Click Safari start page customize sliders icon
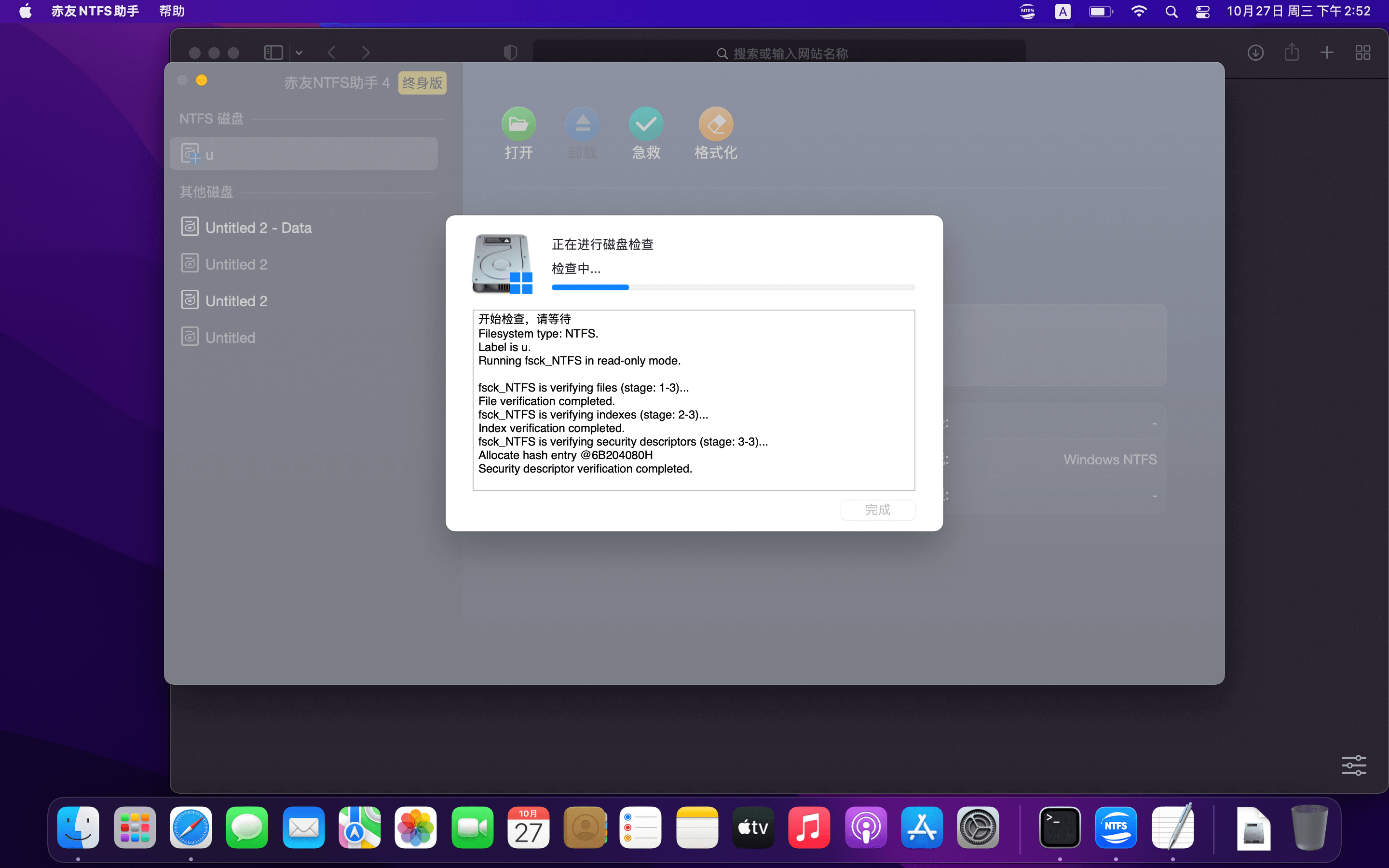The width and height of the screenshot is (1389, 868). tap(1353, 765)
